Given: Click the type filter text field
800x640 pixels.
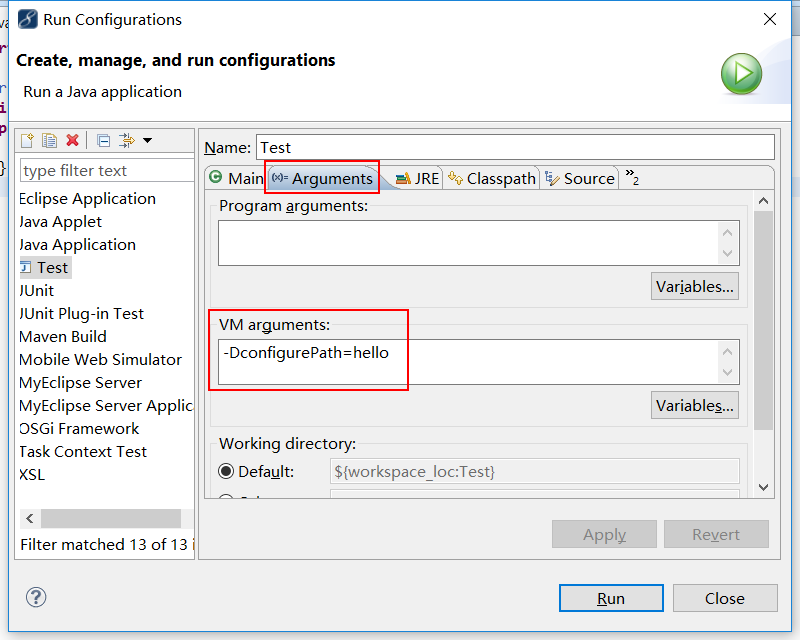Looking at the screenshot, I should [106, 170].
